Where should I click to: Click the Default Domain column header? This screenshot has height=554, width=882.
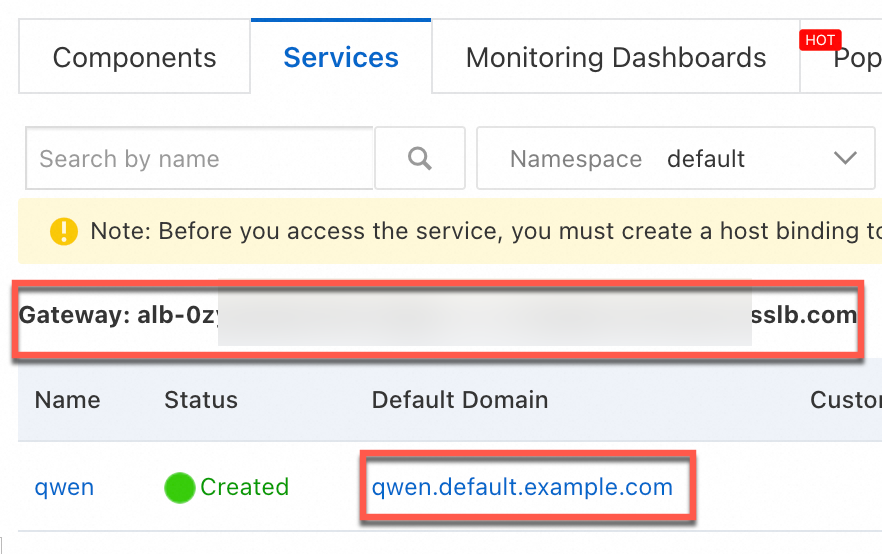[x=460, y=400]
